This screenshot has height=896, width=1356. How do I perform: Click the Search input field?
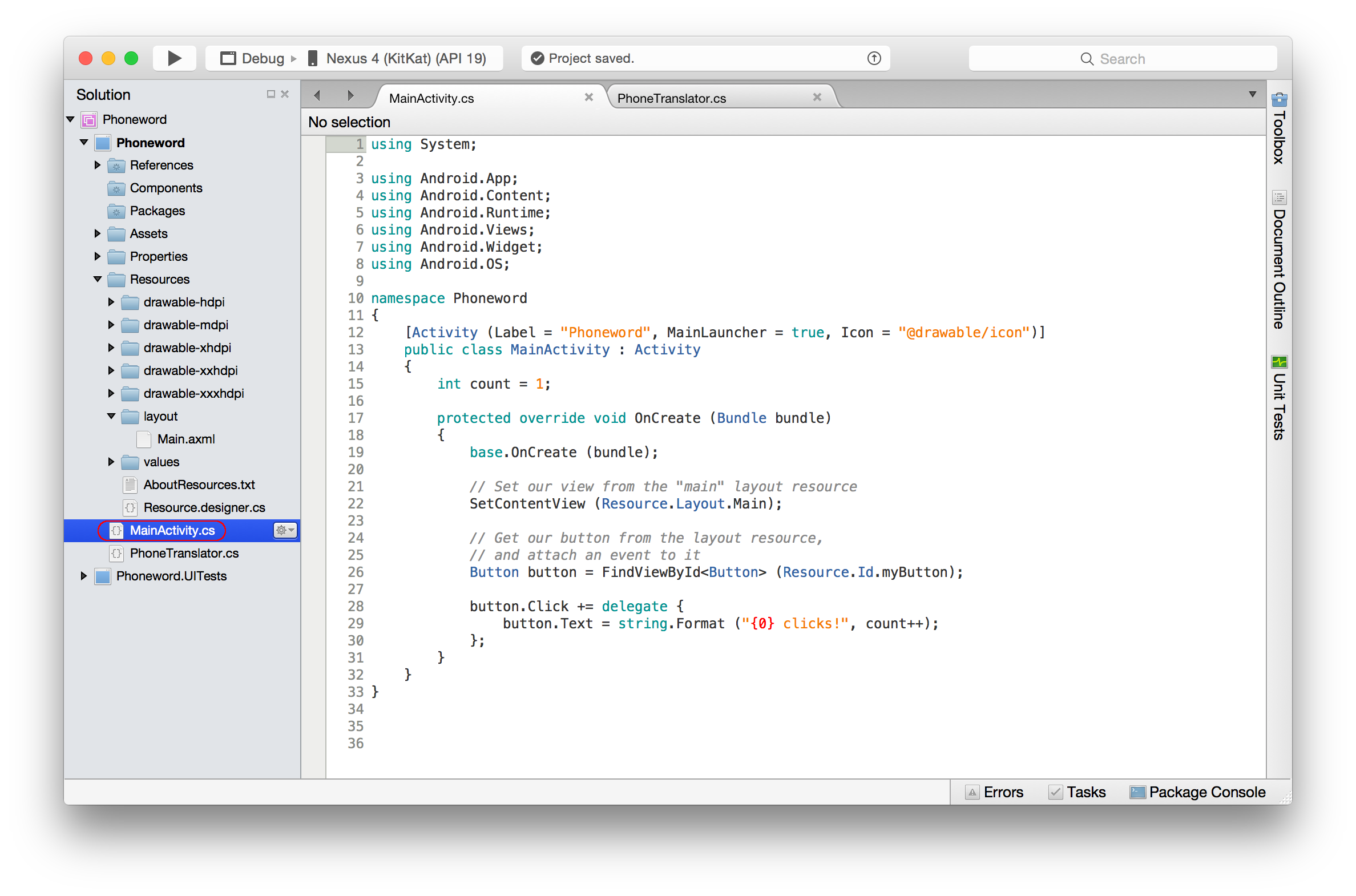pyautogui.click(x=1122, y=59)
